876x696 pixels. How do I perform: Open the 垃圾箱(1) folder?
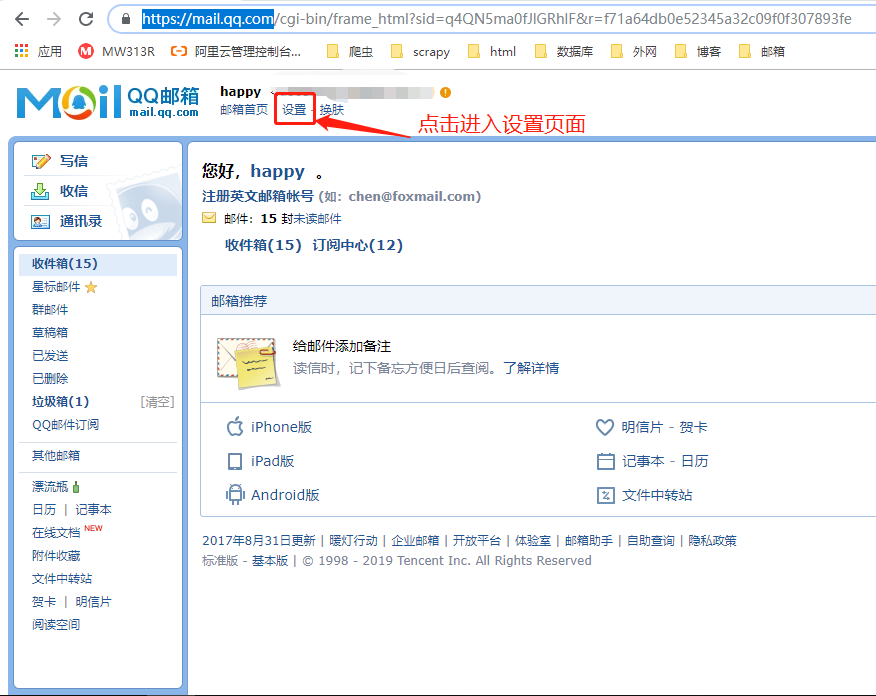point(61,401)
